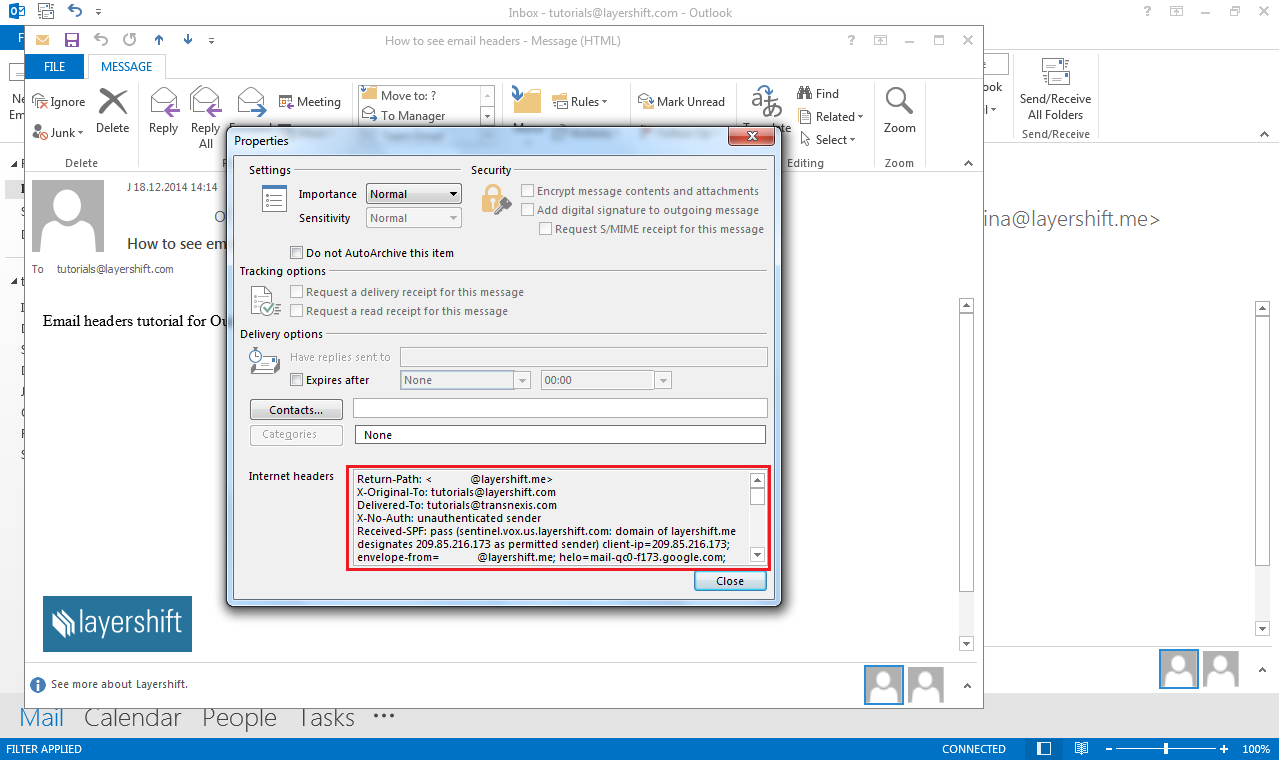Open the Meeting response icon
1279x760 pixels.
(x=283, y=101)
